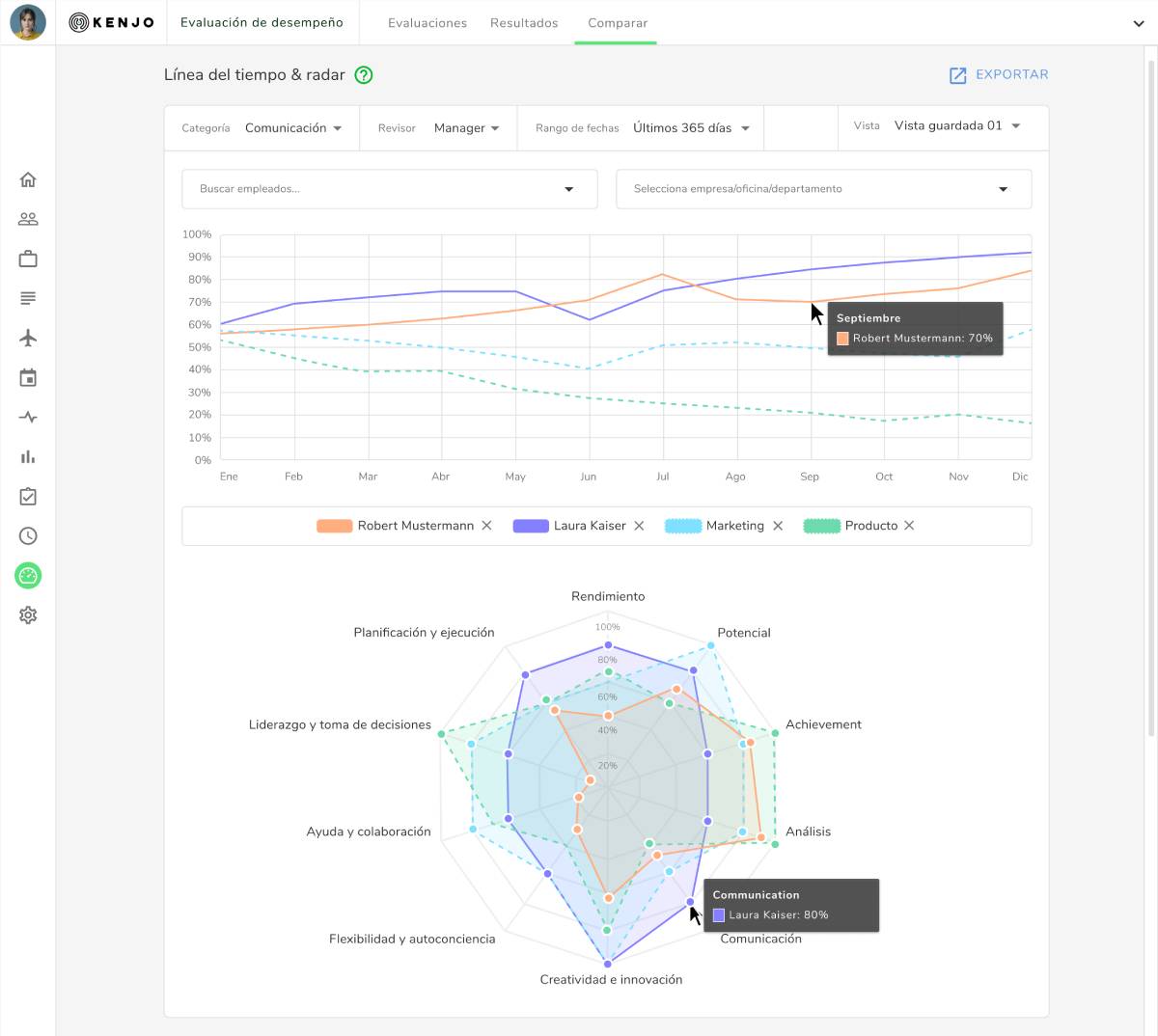Click the bar chart analytics icon

pyautogui.click(x=28, y=456)
